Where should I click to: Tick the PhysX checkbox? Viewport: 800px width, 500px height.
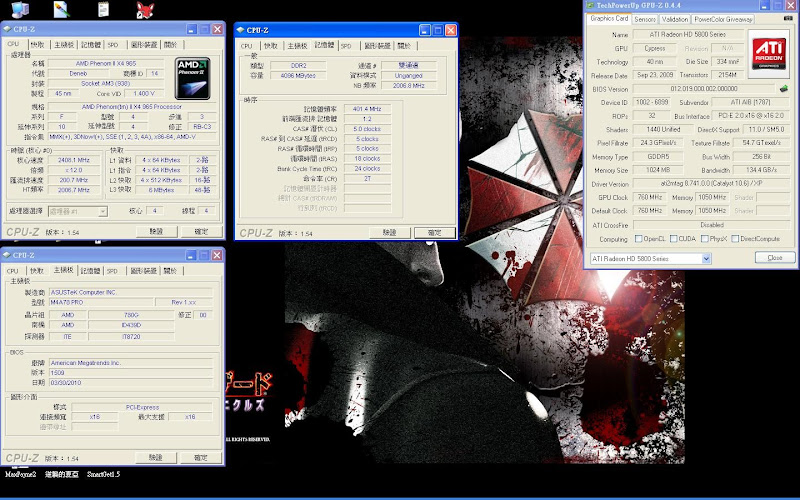(705, 239)
